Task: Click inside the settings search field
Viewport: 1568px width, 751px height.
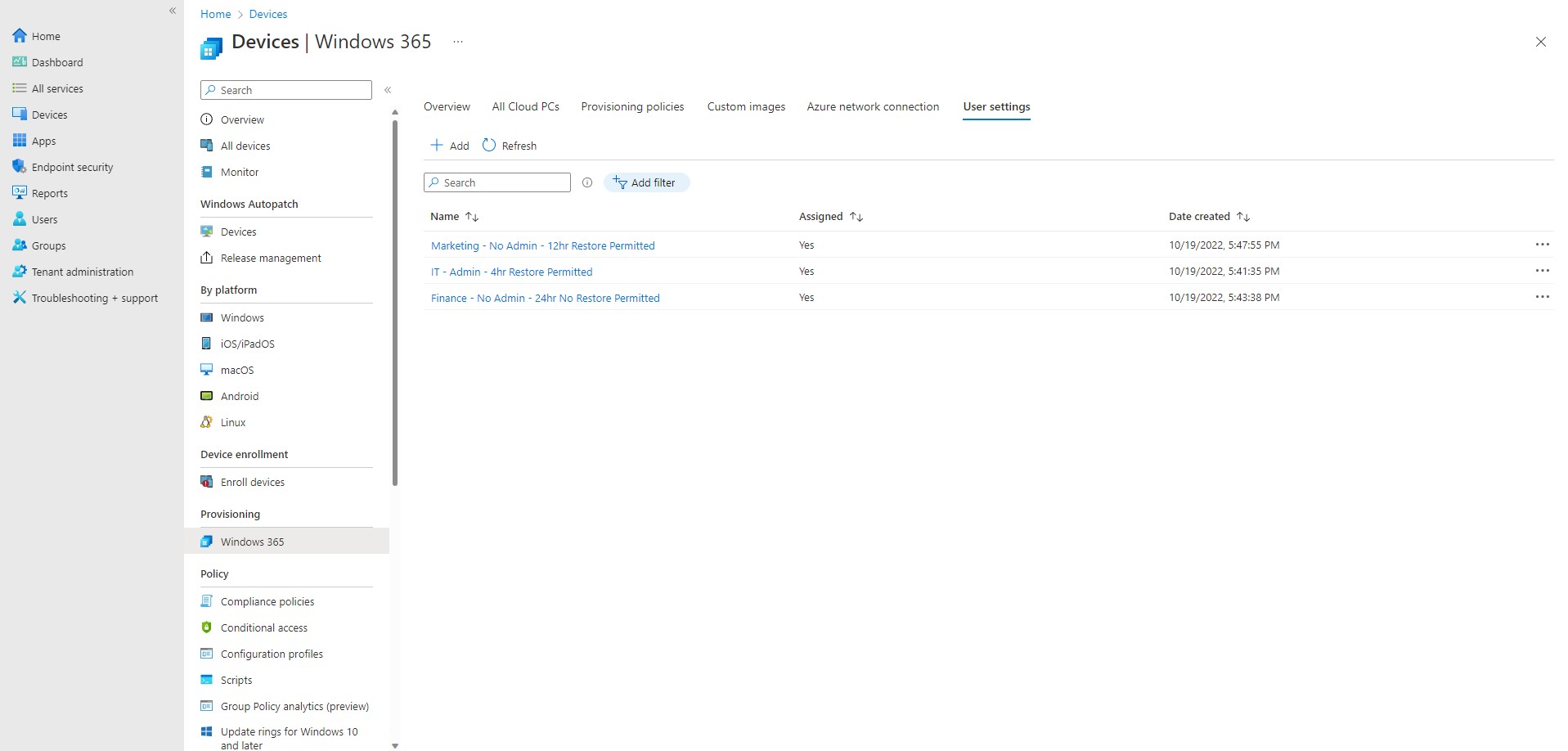Action: [496, 182]
